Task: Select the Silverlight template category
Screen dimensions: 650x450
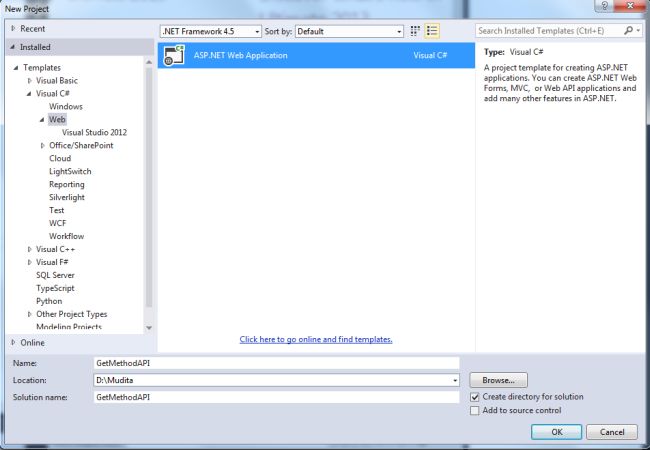Action: pos(67,197)
